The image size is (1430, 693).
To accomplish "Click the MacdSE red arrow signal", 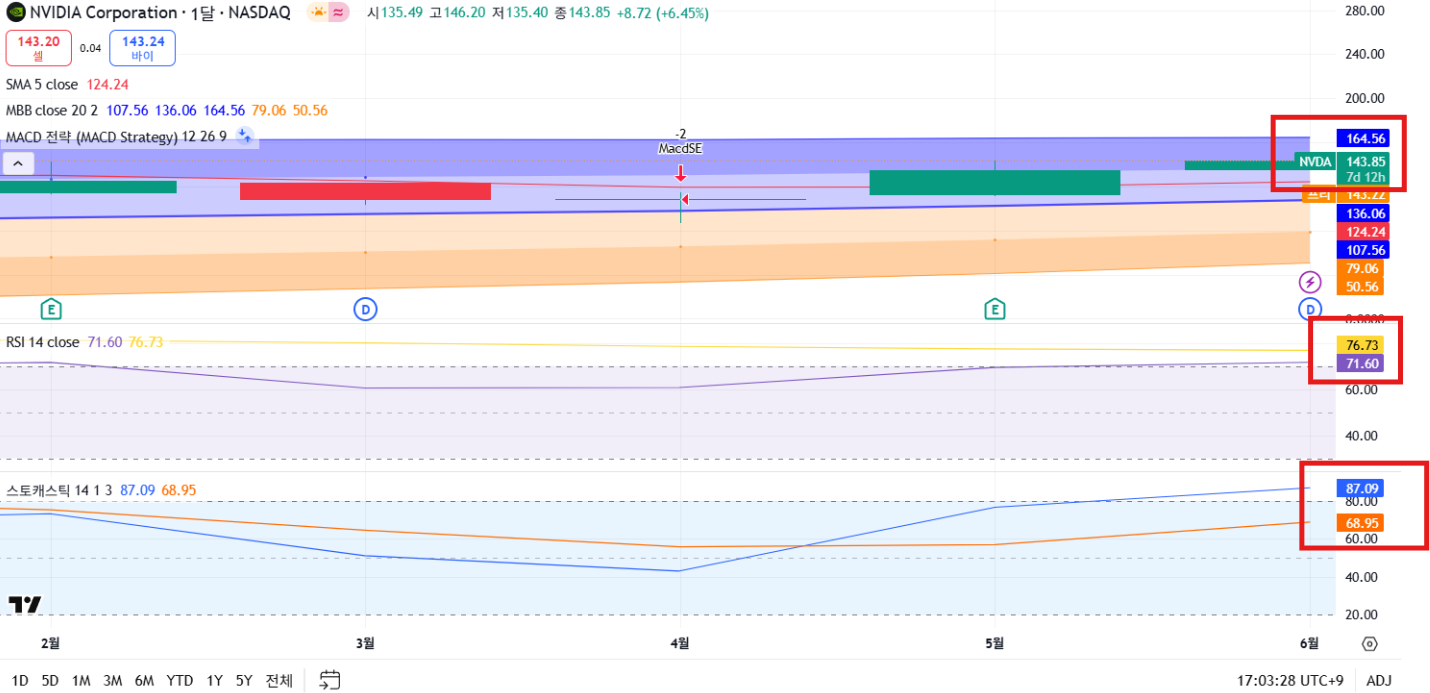I will coord(680,172).
